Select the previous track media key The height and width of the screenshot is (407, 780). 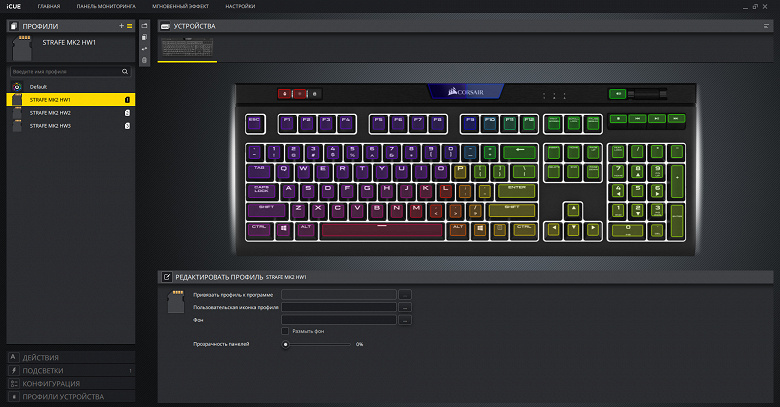[637, 118]
